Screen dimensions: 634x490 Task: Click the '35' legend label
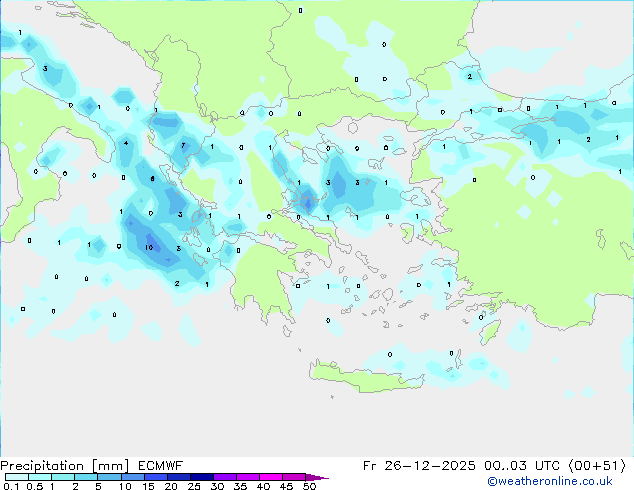240,486
